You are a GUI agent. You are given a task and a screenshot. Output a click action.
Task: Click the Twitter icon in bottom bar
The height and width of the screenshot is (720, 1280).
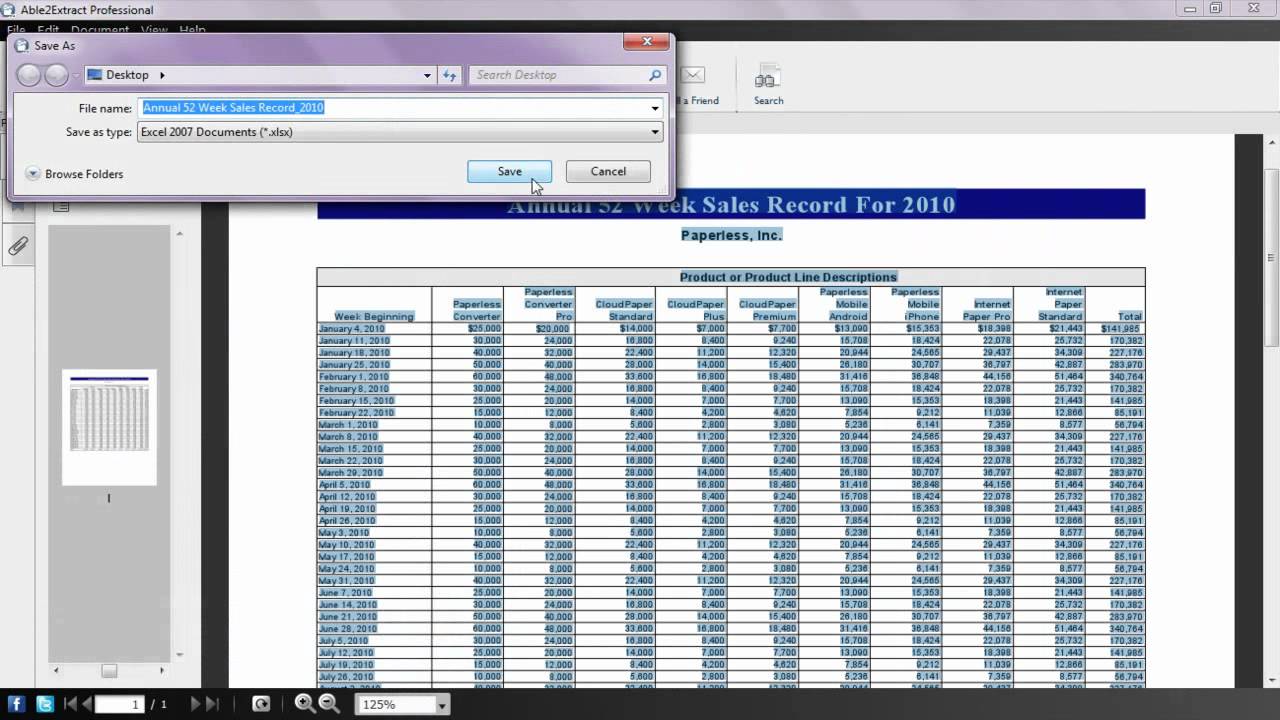coord(43,703)
